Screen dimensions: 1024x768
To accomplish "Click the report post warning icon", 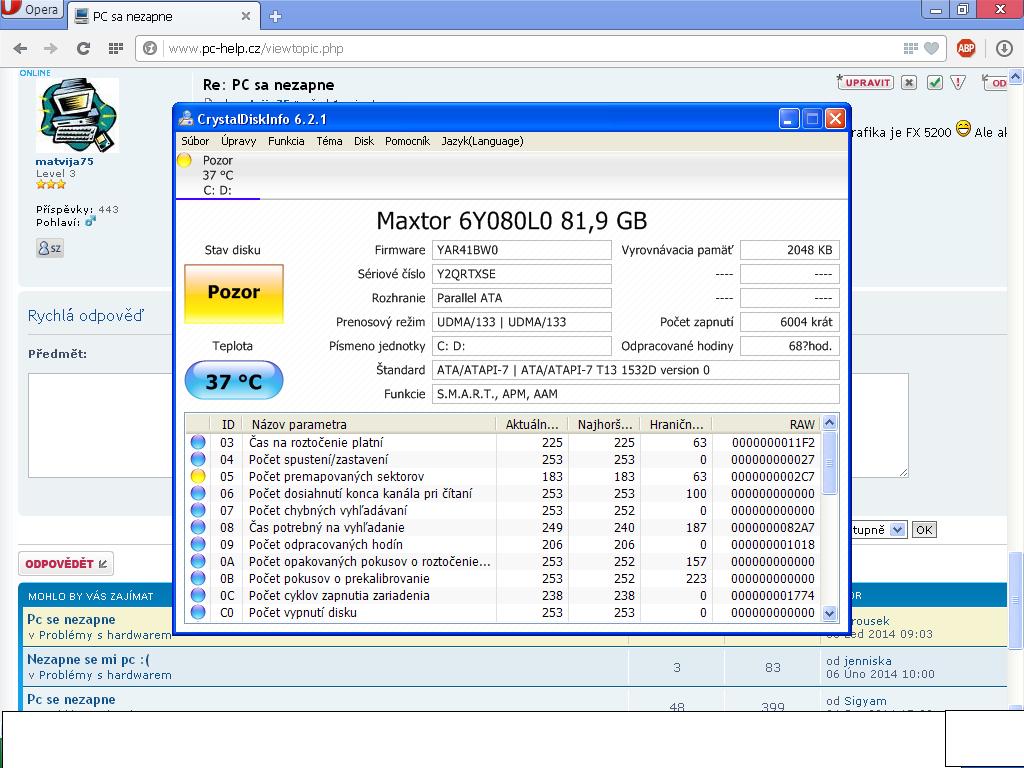I will (957, 82).
